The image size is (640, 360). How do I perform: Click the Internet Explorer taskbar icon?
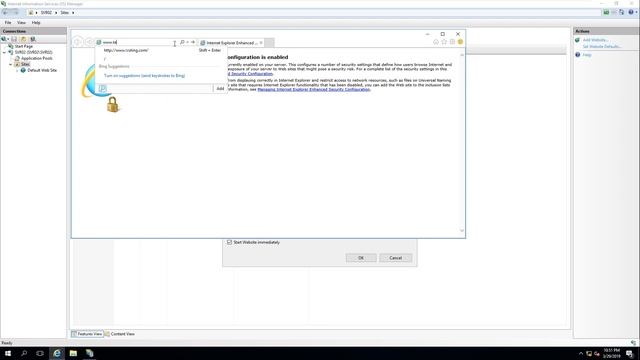click(x=57, y=353)
